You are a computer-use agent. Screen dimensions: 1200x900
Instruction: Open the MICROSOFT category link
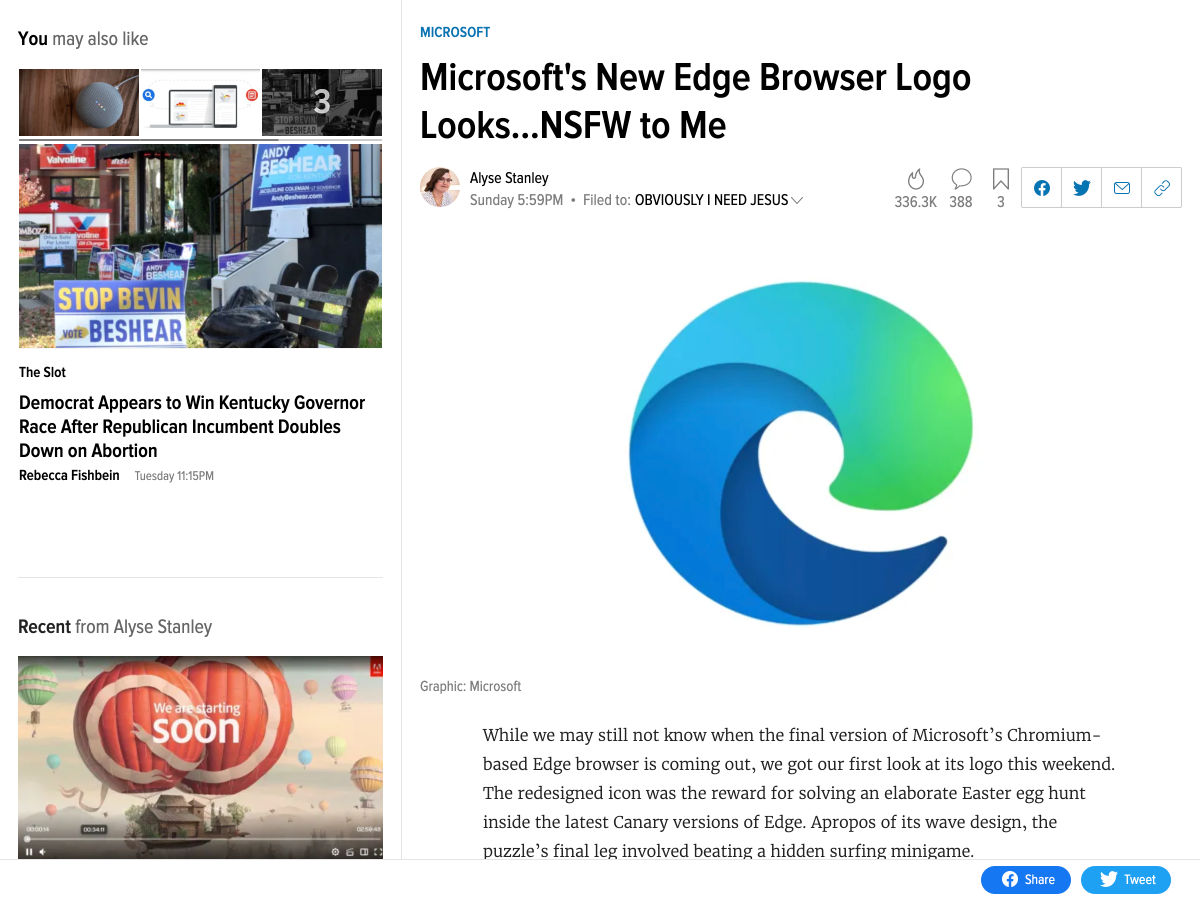click(x=455, y=32)
